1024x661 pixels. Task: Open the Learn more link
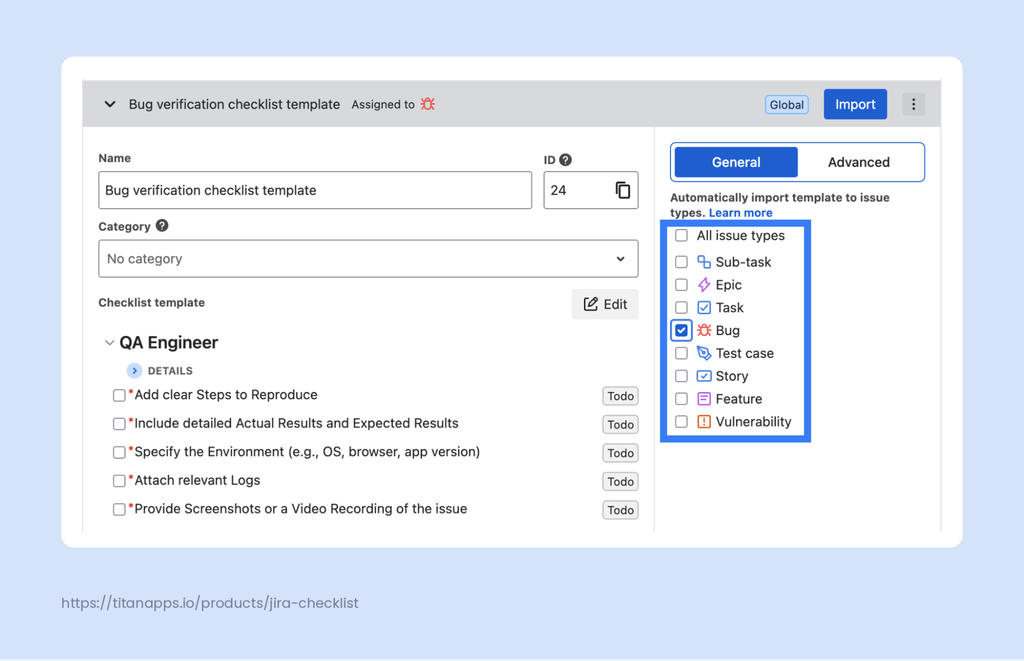pyautogui.click(x=741, y=213)
